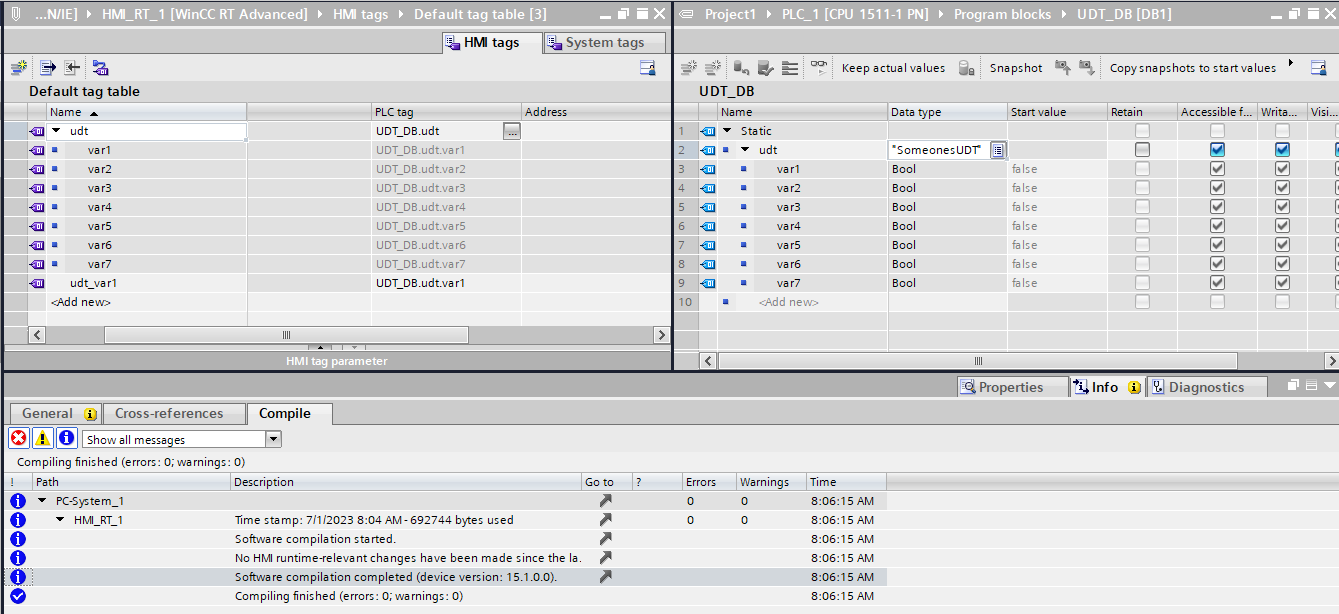Collapse the udt node in HMI tags
Image resolution: width=1339 pixels, height=614 pixels.
point(56,131)
